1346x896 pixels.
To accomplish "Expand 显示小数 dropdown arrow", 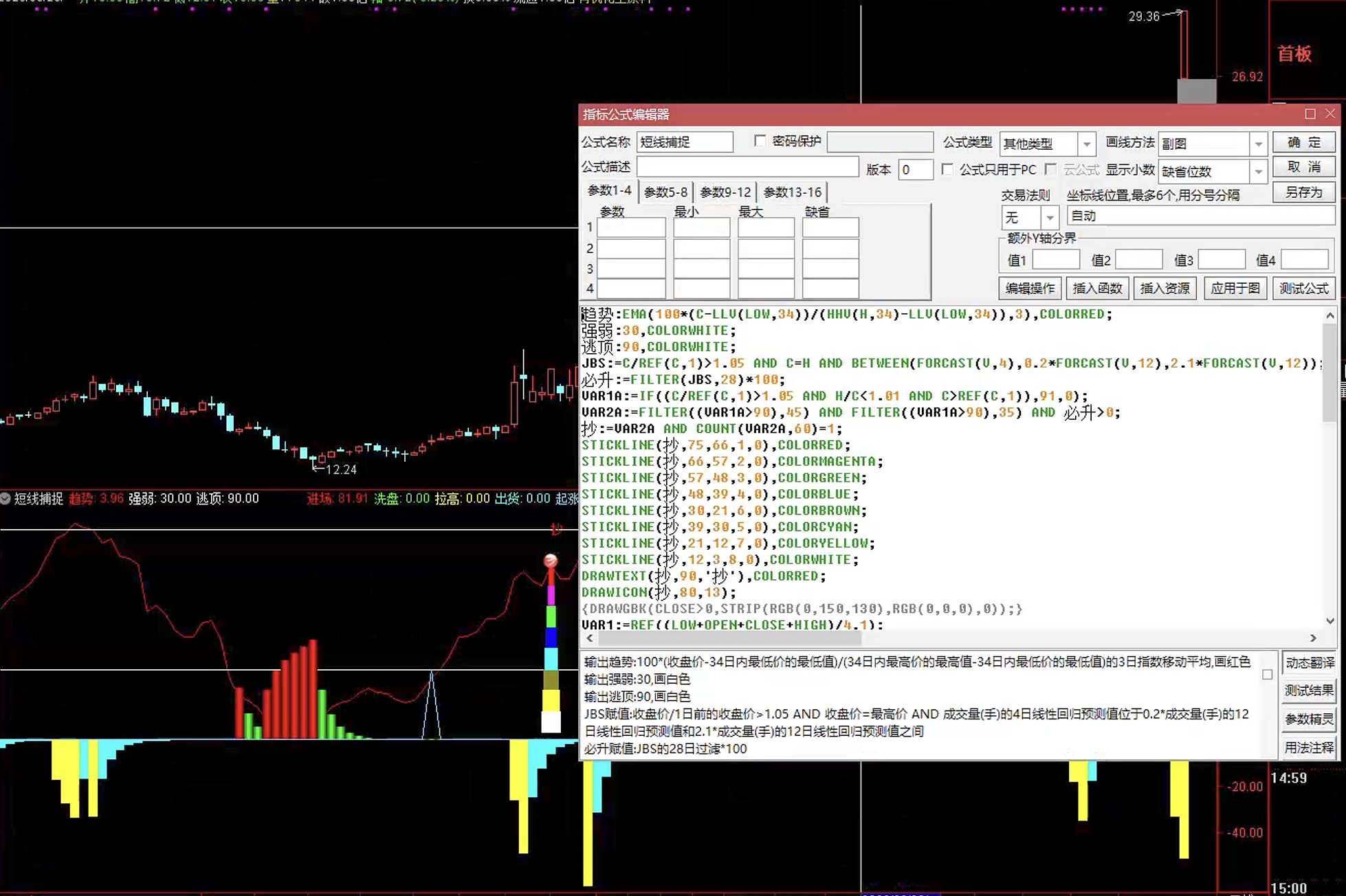I will pos(1258,171).
